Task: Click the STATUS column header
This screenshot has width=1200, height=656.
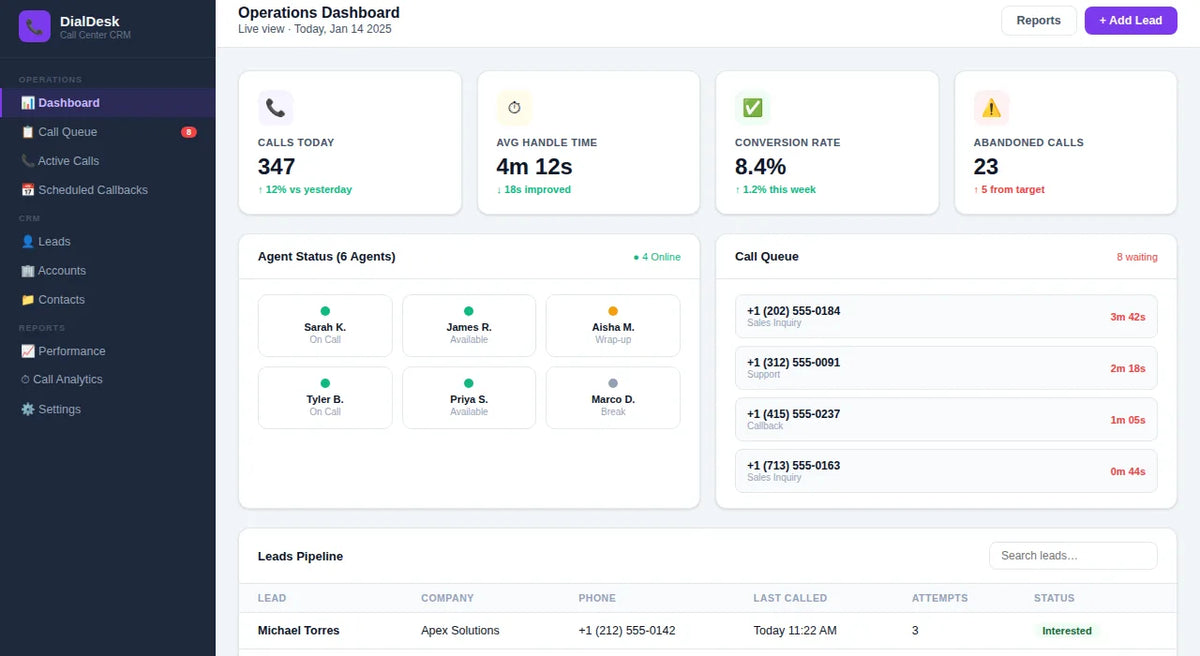Action: (x=1054, y=598)
